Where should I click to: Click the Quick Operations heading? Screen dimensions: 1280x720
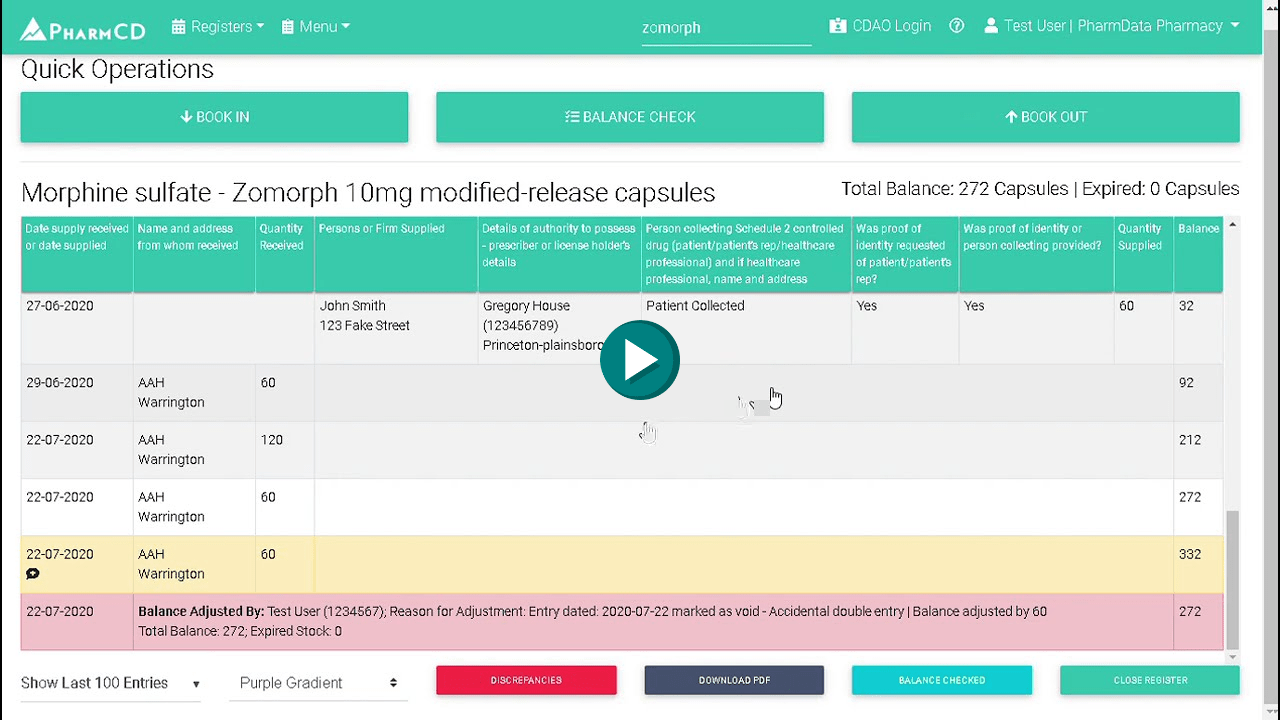tap(117, 69)
